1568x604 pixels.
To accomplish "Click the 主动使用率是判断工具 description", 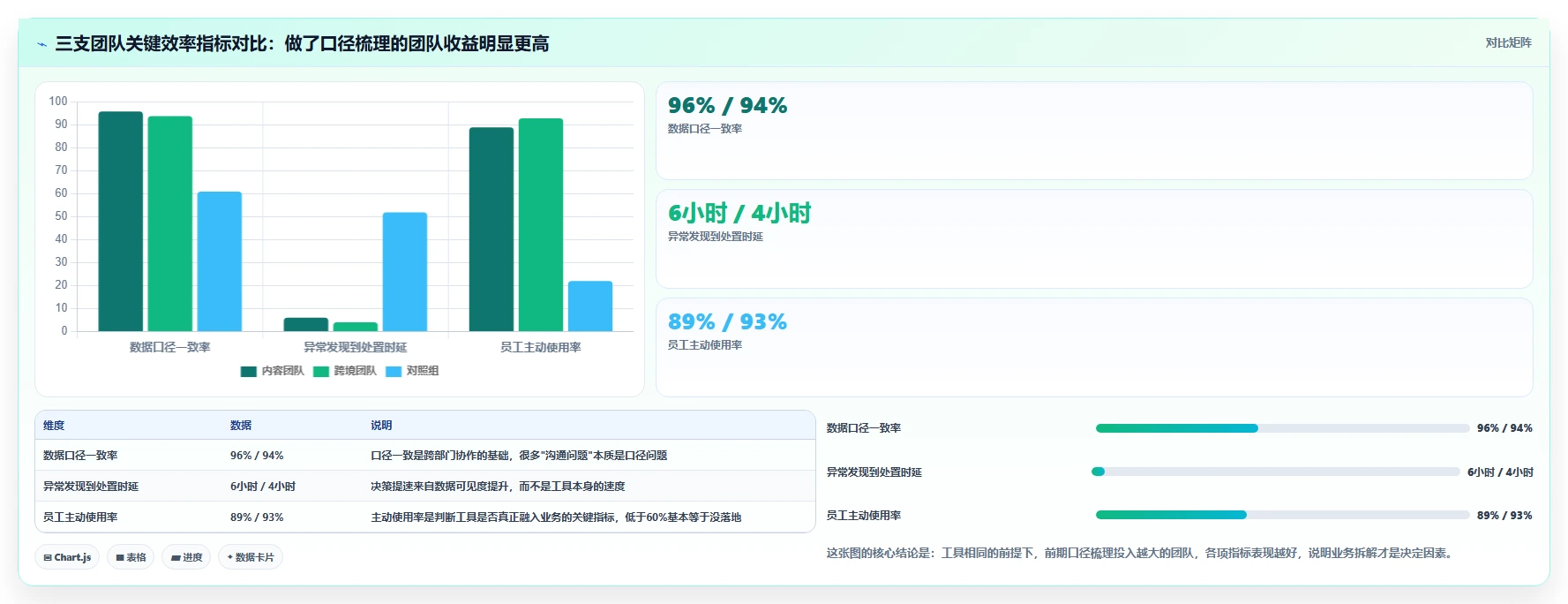I will click(556, 517).
